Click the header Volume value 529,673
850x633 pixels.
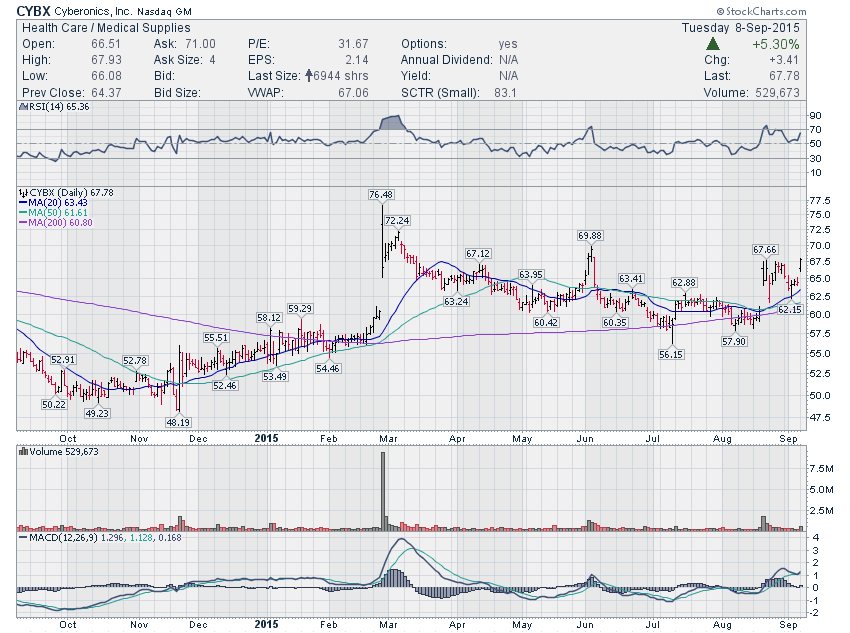pos(777,93)
